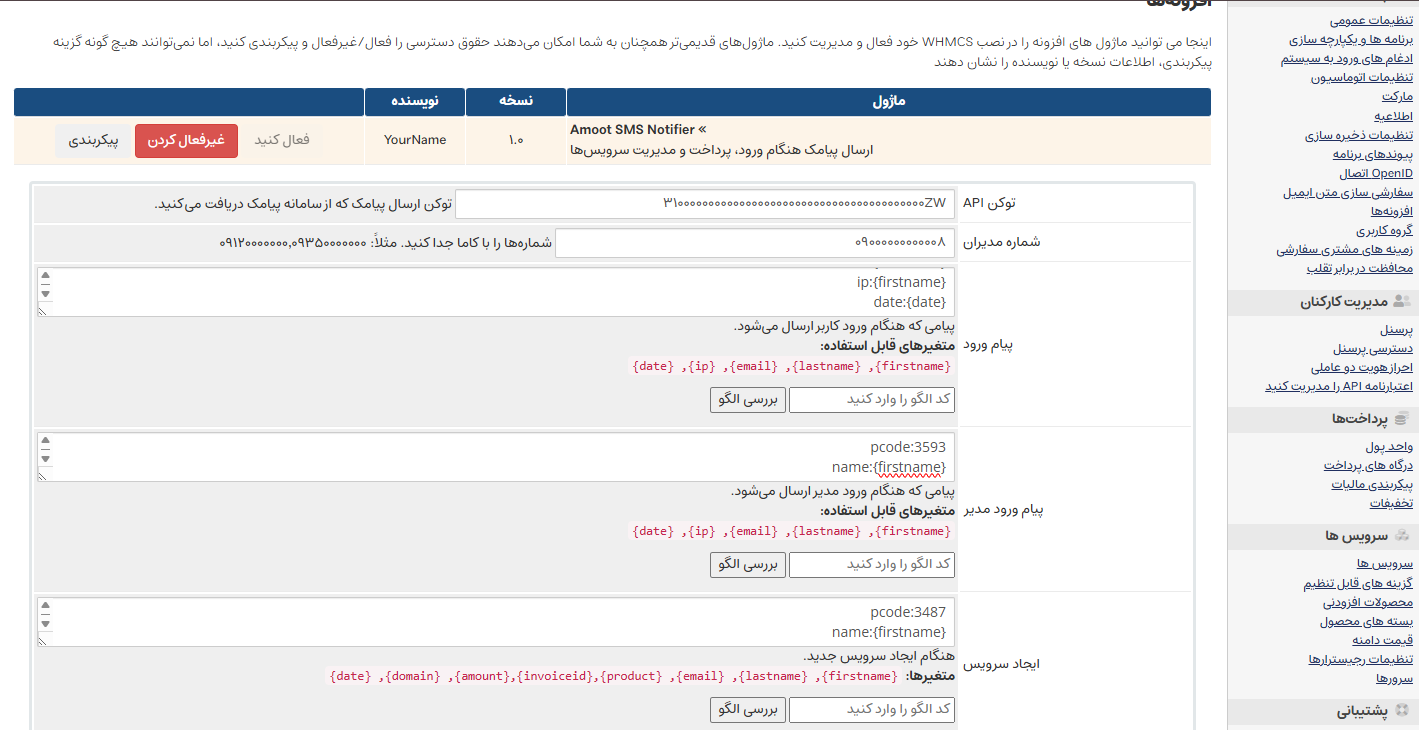Open تنظیمات اتوماسیون sidebar link
Image resolution: width=1419 pixels, height=730 pixels.
tap(1361, 77)
